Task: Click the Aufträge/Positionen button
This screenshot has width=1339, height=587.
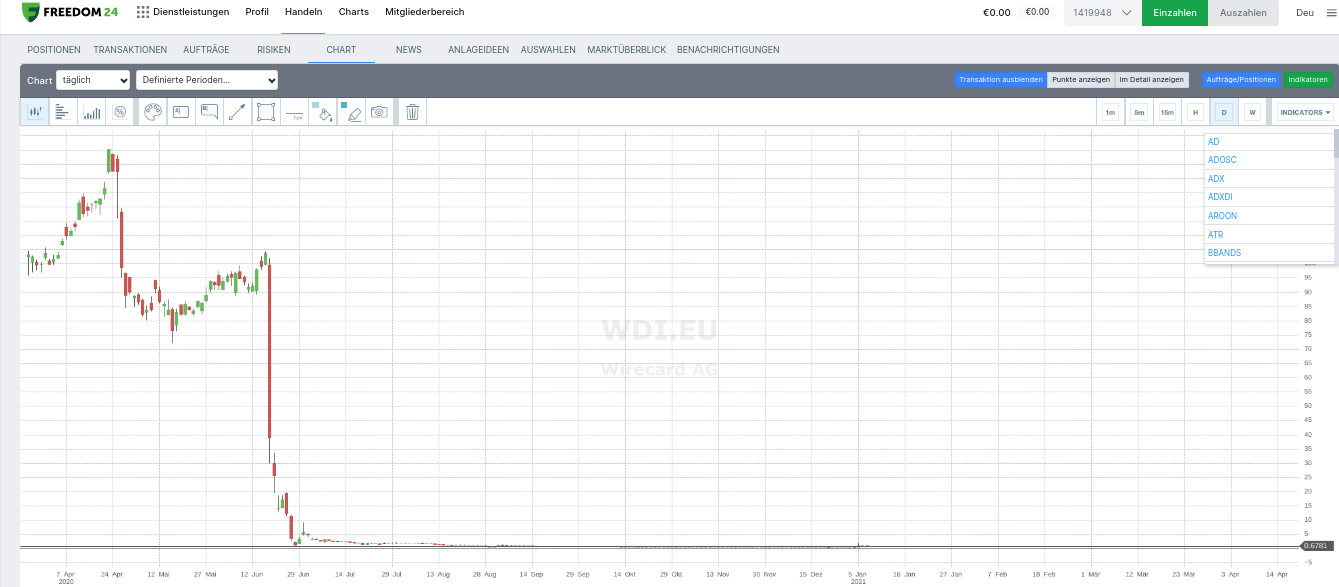Action: pyautogui.click(x=1241, y=80)
